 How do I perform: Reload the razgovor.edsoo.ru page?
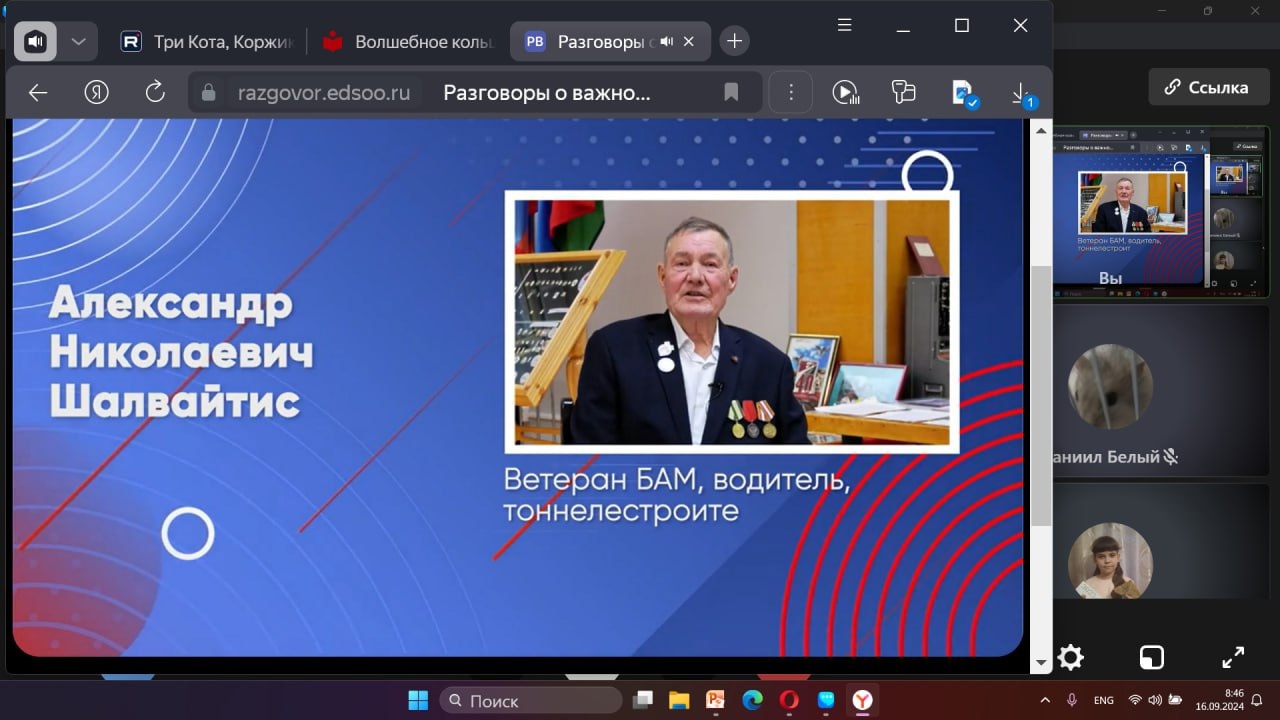(155, 93)
